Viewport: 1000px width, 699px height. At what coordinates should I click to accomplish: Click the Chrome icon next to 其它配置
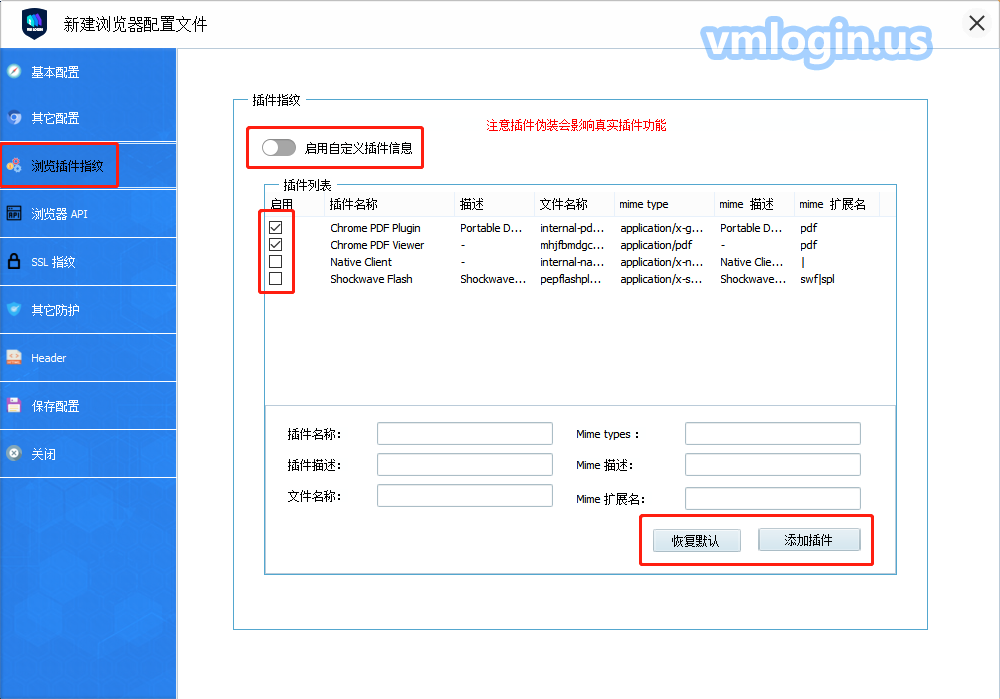click(14, 118)
